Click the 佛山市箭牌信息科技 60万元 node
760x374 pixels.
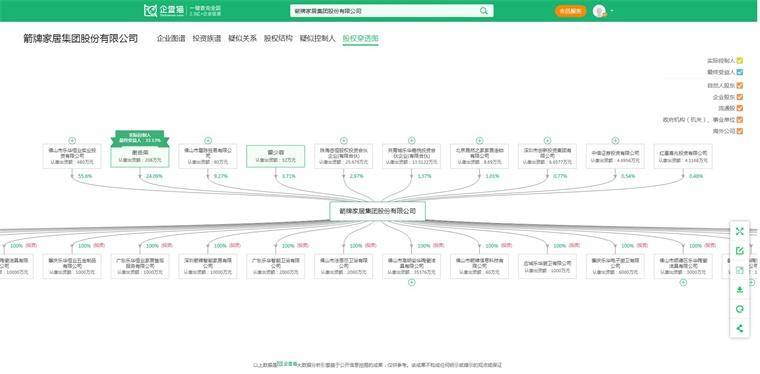point(479,265)
